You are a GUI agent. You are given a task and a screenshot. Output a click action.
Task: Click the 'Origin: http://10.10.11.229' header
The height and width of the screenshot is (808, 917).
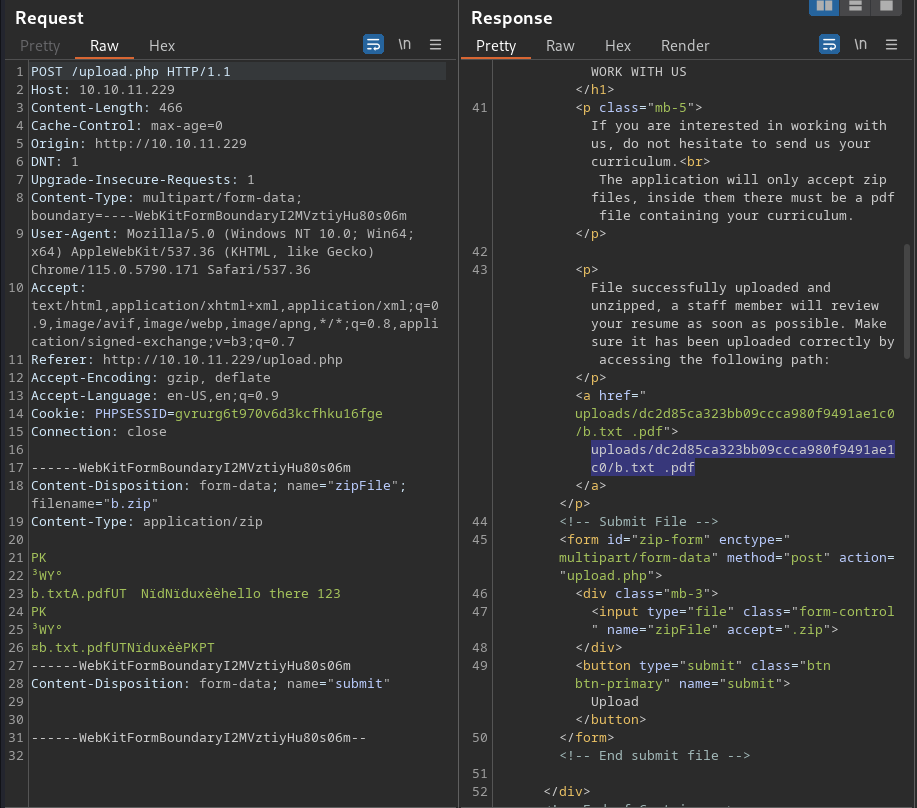click(x=139, y=144)
